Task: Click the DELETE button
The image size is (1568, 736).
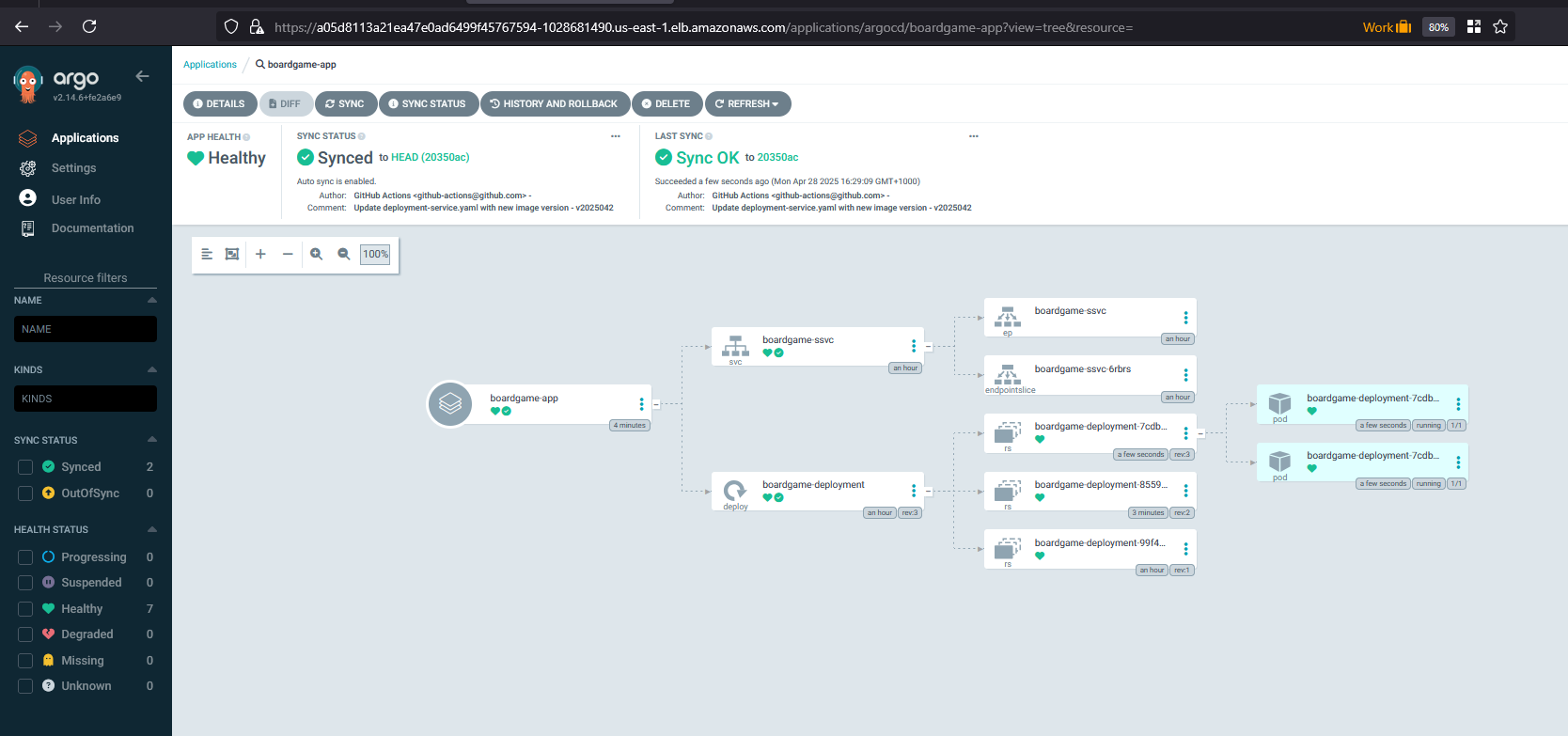Action: pos(666,103)
